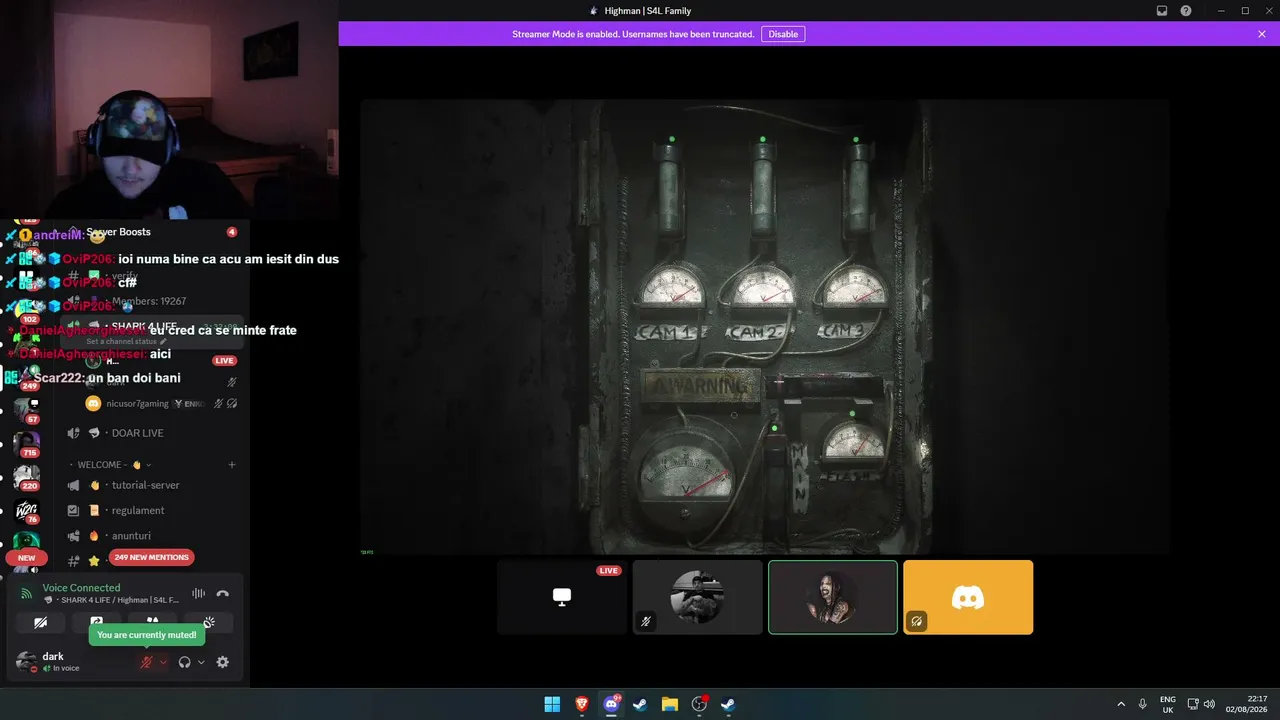
Task: Open headphone output options dropdown
Action: [201, 662]
